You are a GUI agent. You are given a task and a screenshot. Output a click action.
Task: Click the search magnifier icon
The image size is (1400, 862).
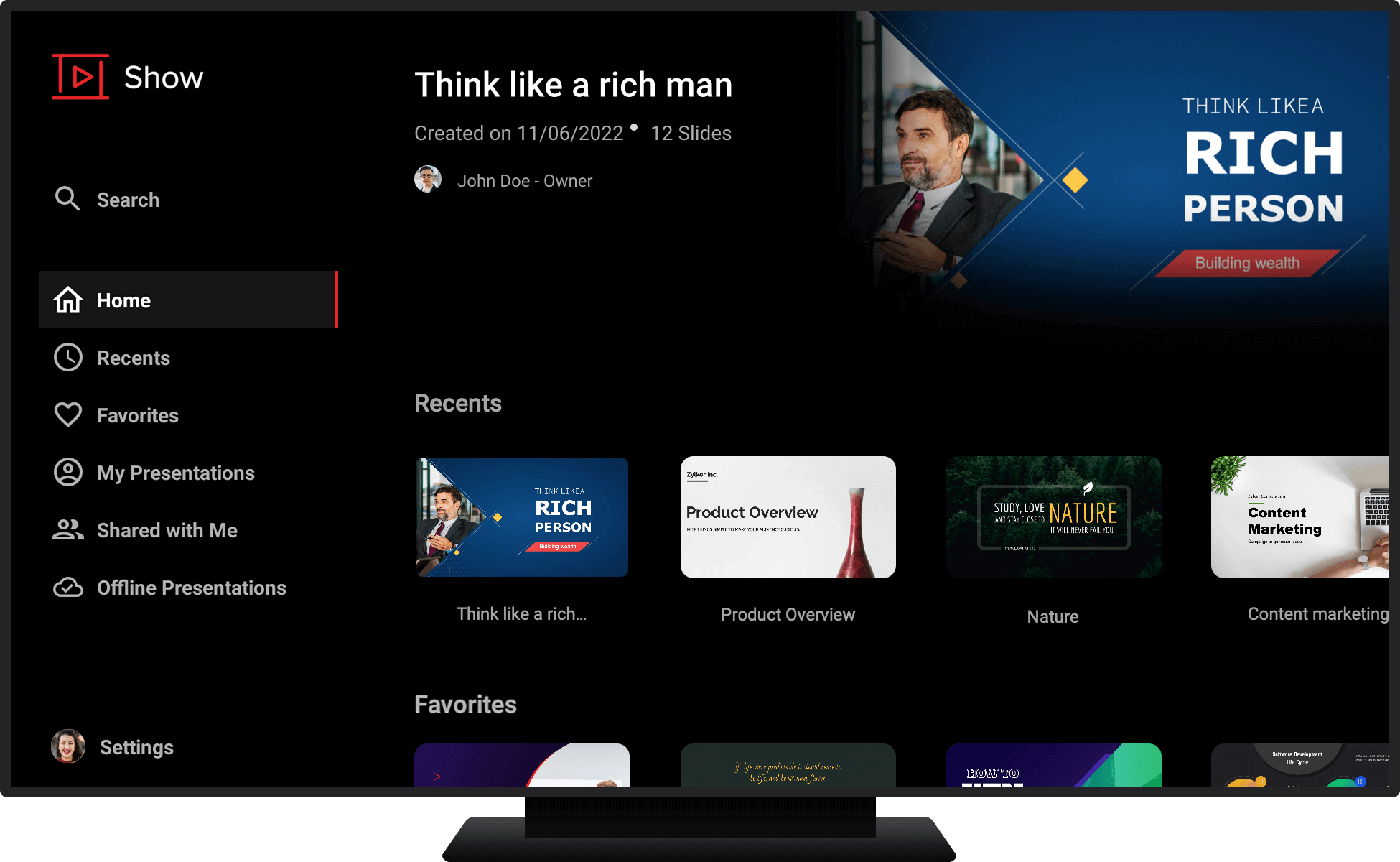(x=67, y=199)
